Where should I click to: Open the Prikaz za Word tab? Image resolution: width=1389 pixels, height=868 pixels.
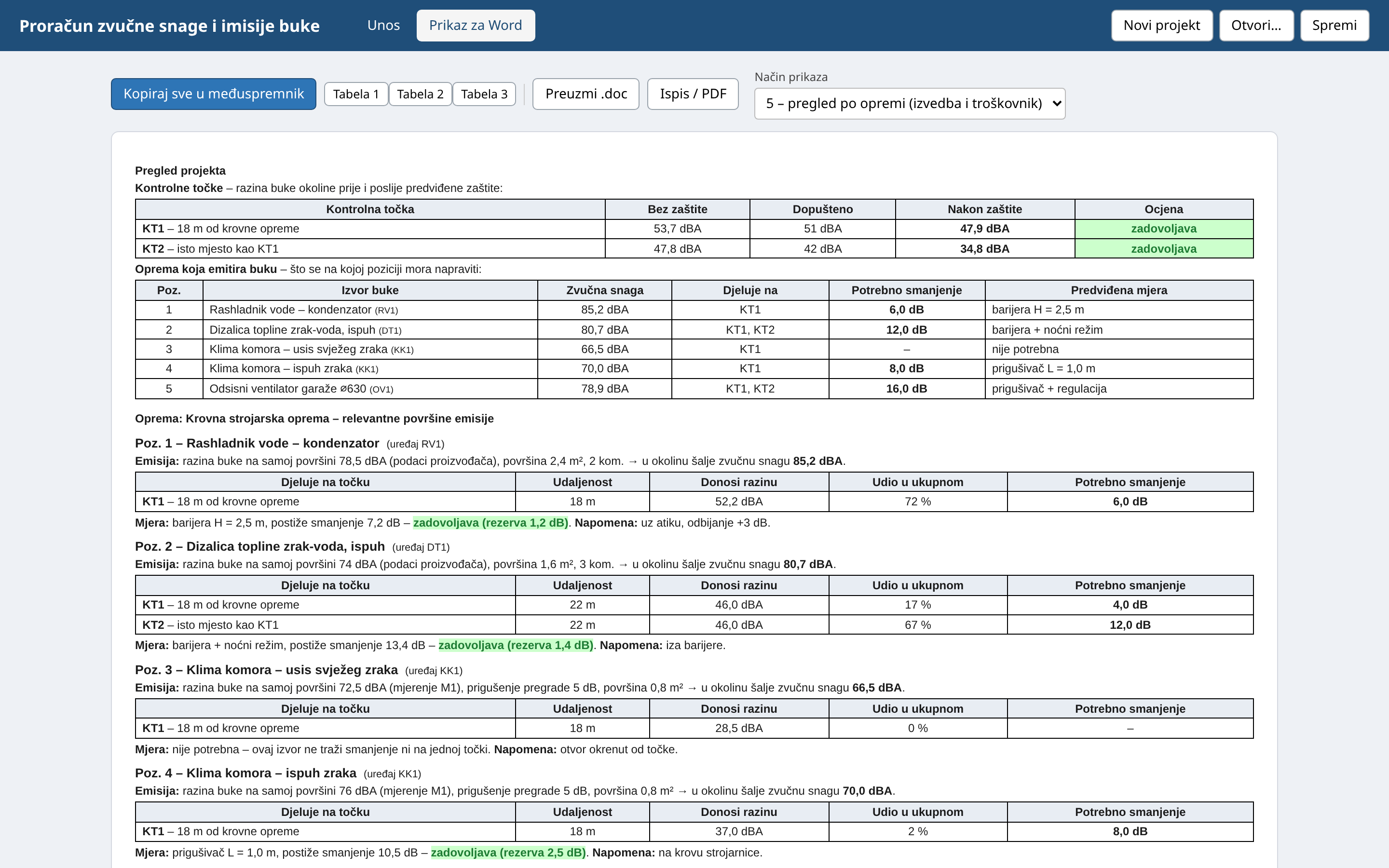[475, 25]
